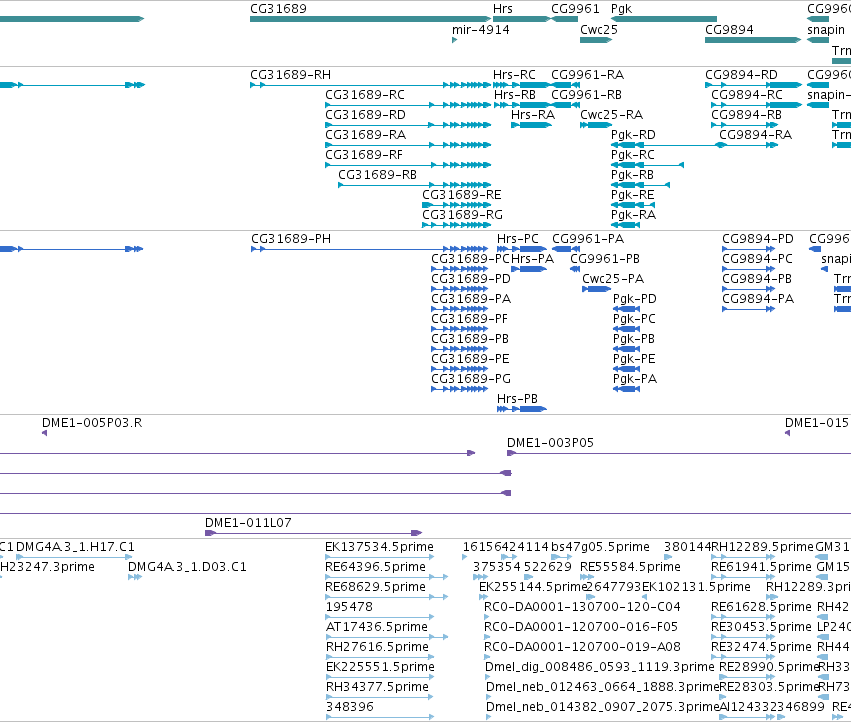Click EST RE55584.5prime
This screenshot has width=851, height=722.
click(630, 567)
